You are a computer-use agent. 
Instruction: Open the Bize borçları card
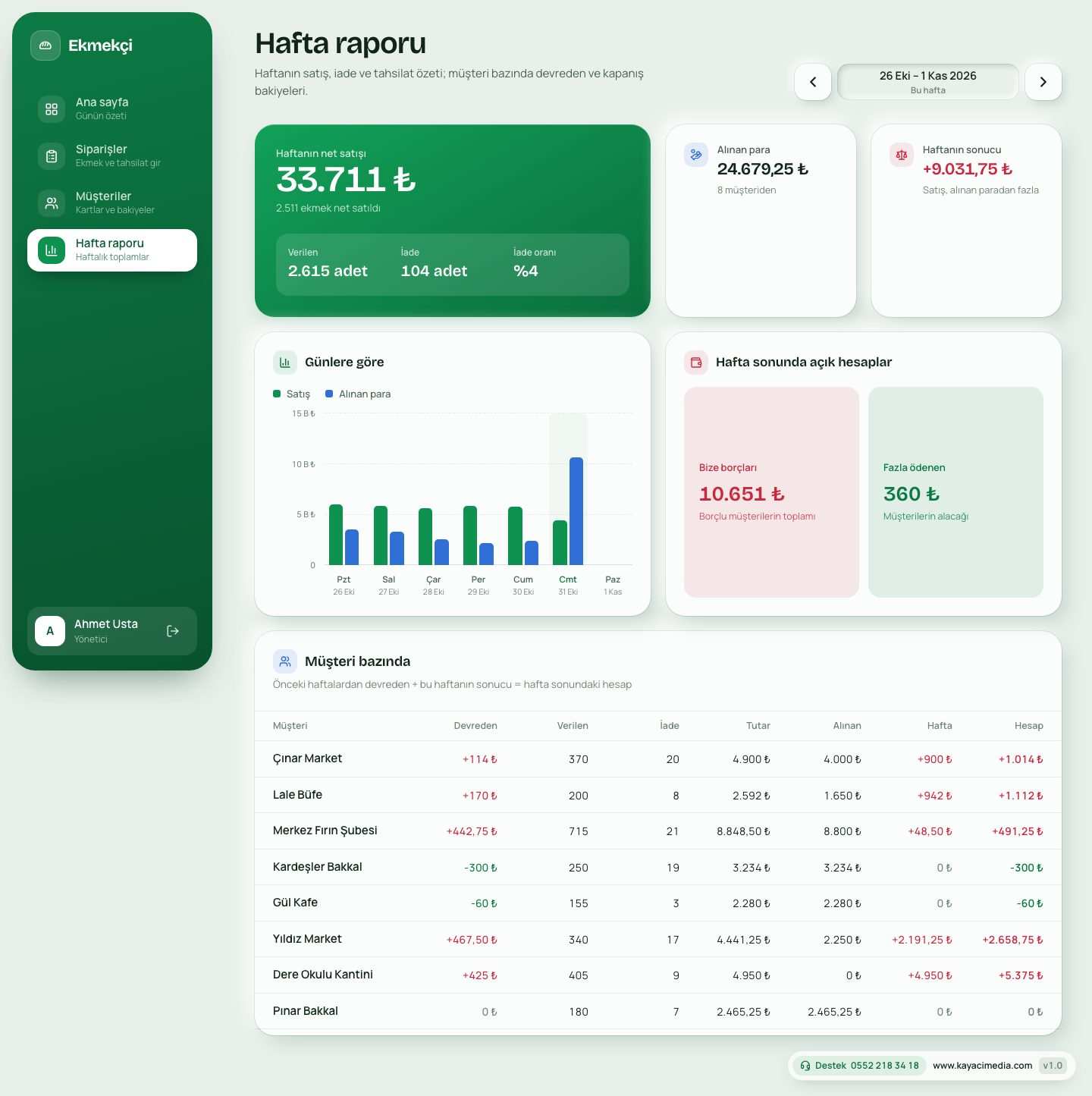point(771,492)
